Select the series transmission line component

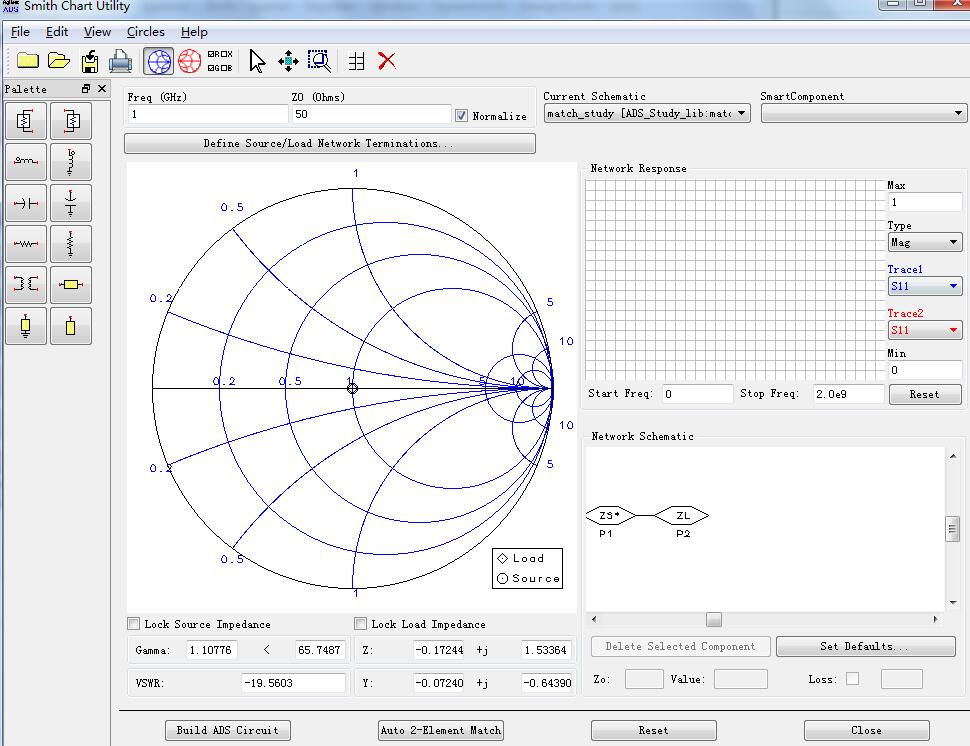click(x=70, y=285)
